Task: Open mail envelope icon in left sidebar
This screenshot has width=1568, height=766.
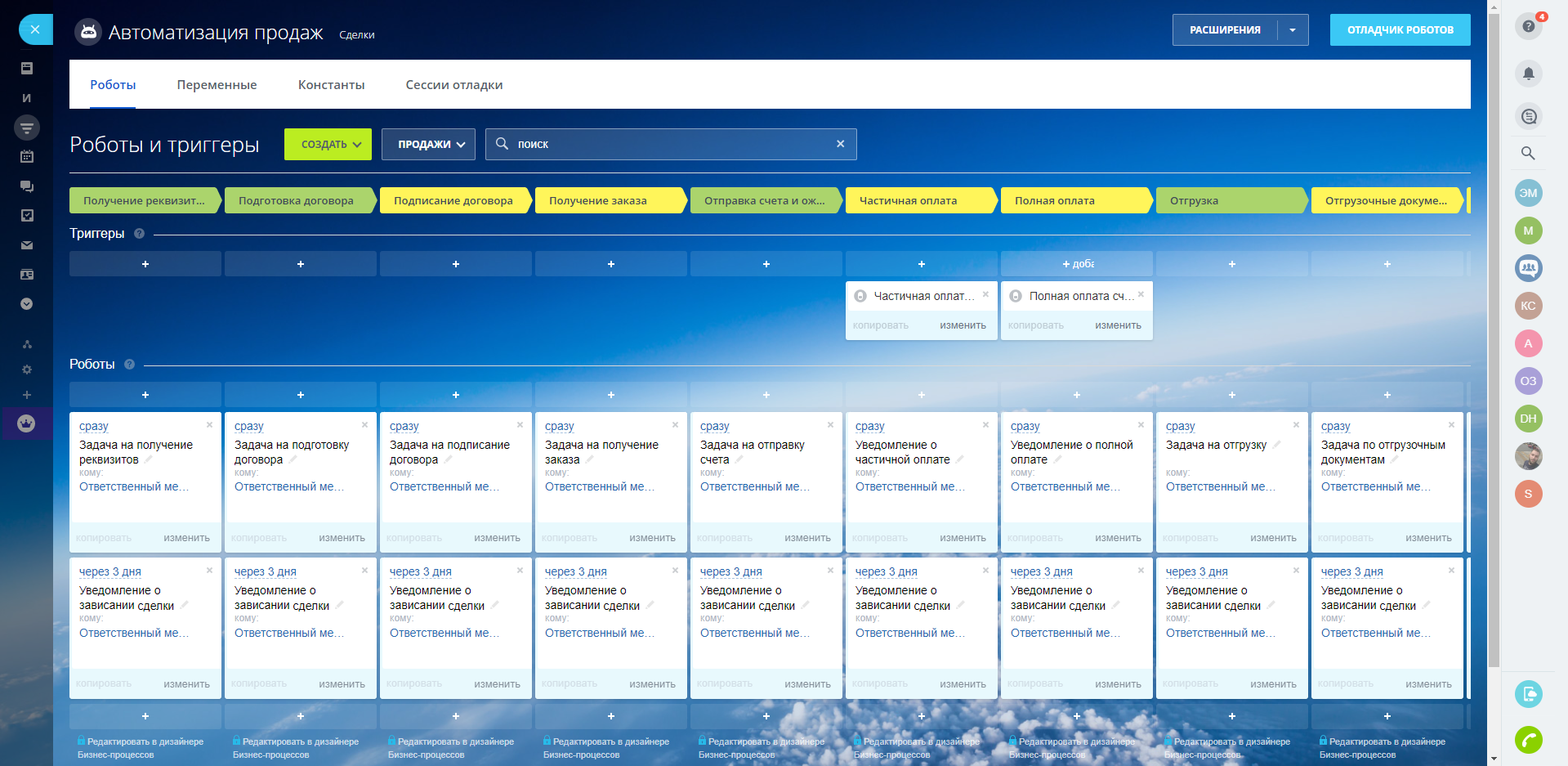Action: pos(27,245)
